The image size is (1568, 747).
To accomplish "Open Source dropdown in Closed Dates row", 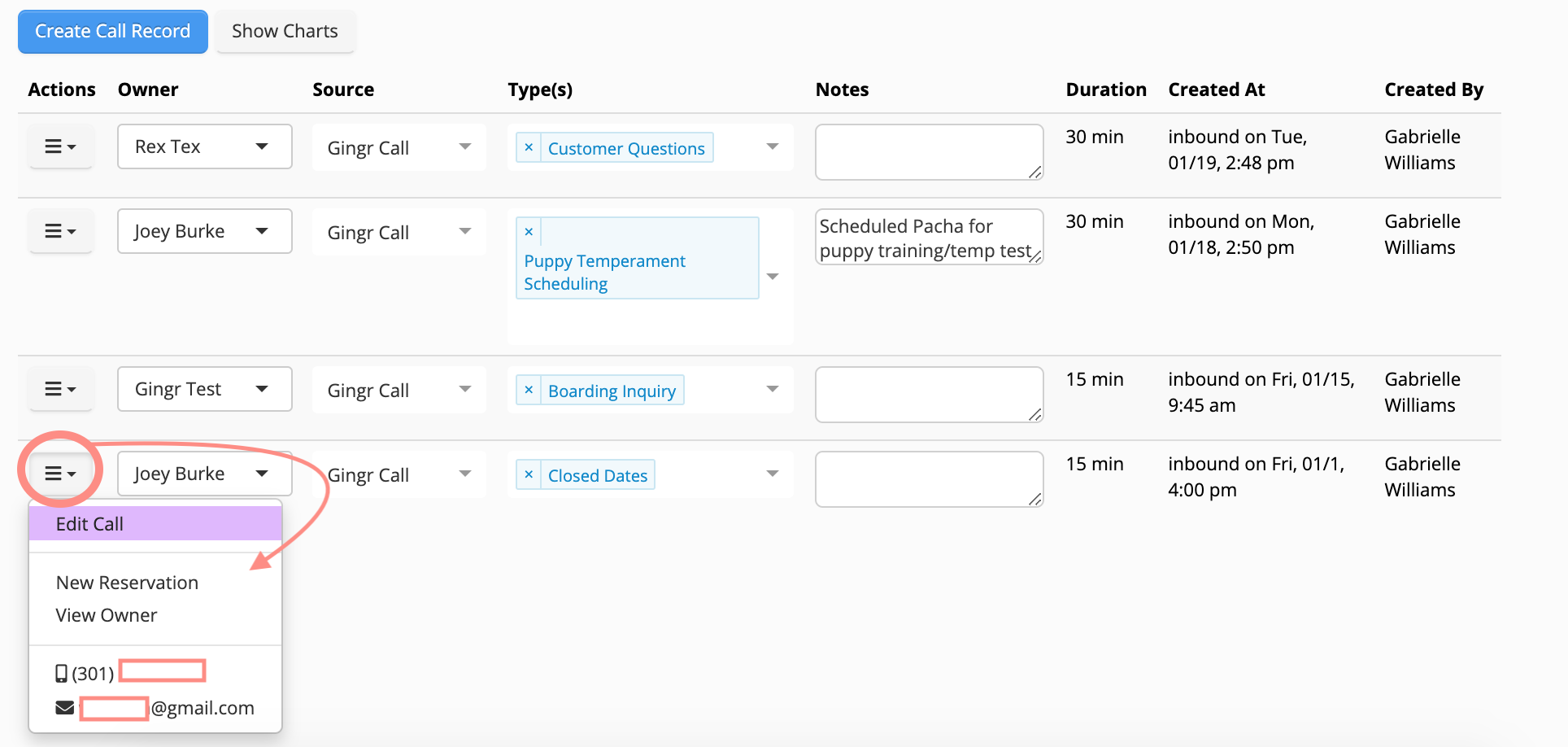I will [399, 474].
